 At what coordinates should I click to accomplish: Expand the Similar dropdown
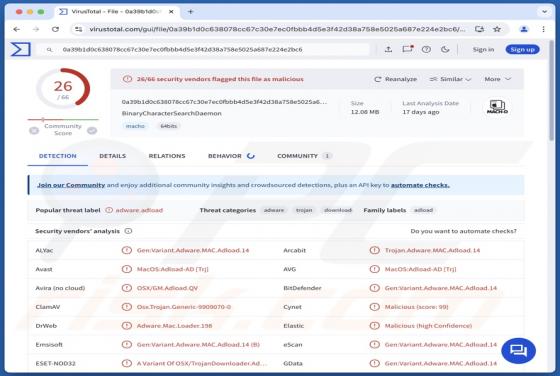[x=450, y=79]
